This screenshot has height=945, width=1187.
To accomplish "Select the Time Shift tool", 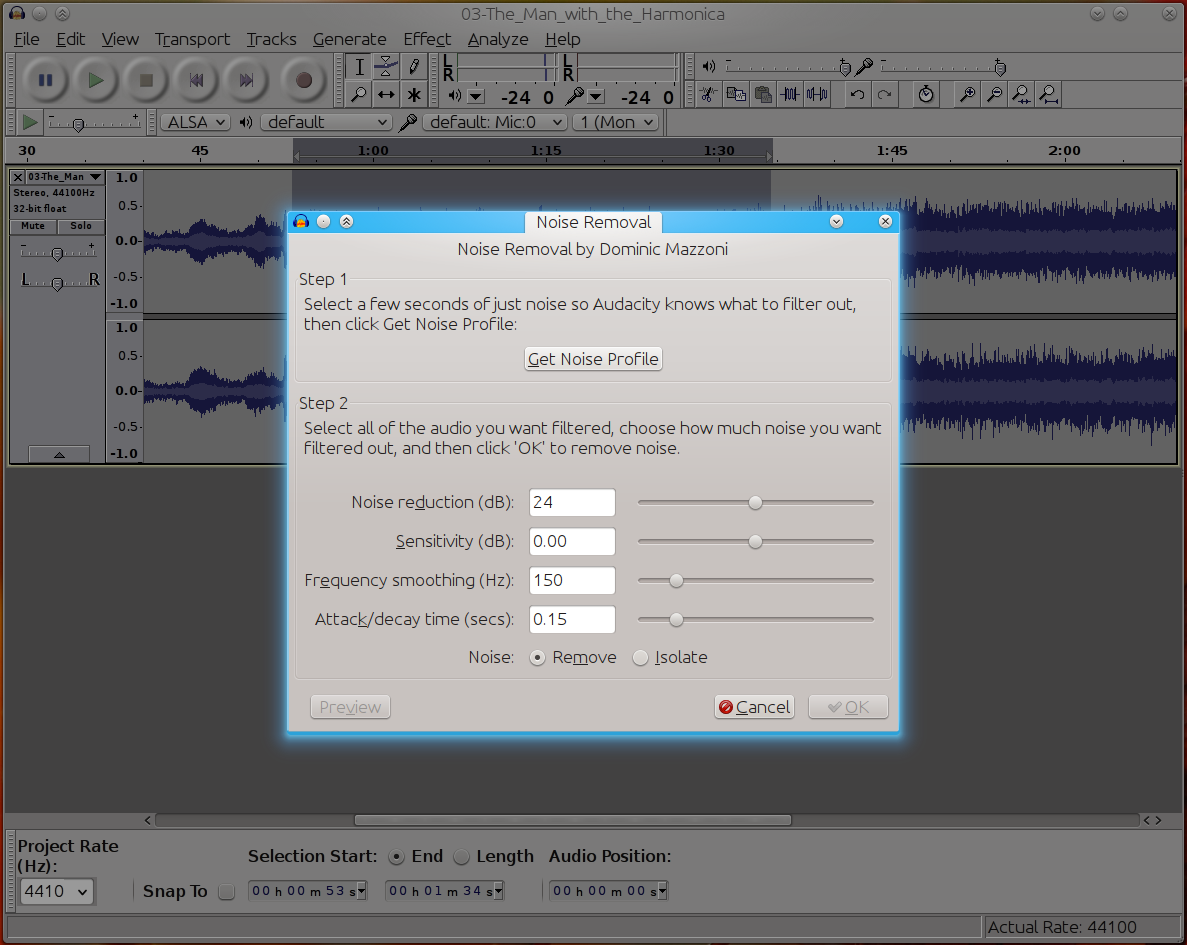I will (x=386, y=95).
